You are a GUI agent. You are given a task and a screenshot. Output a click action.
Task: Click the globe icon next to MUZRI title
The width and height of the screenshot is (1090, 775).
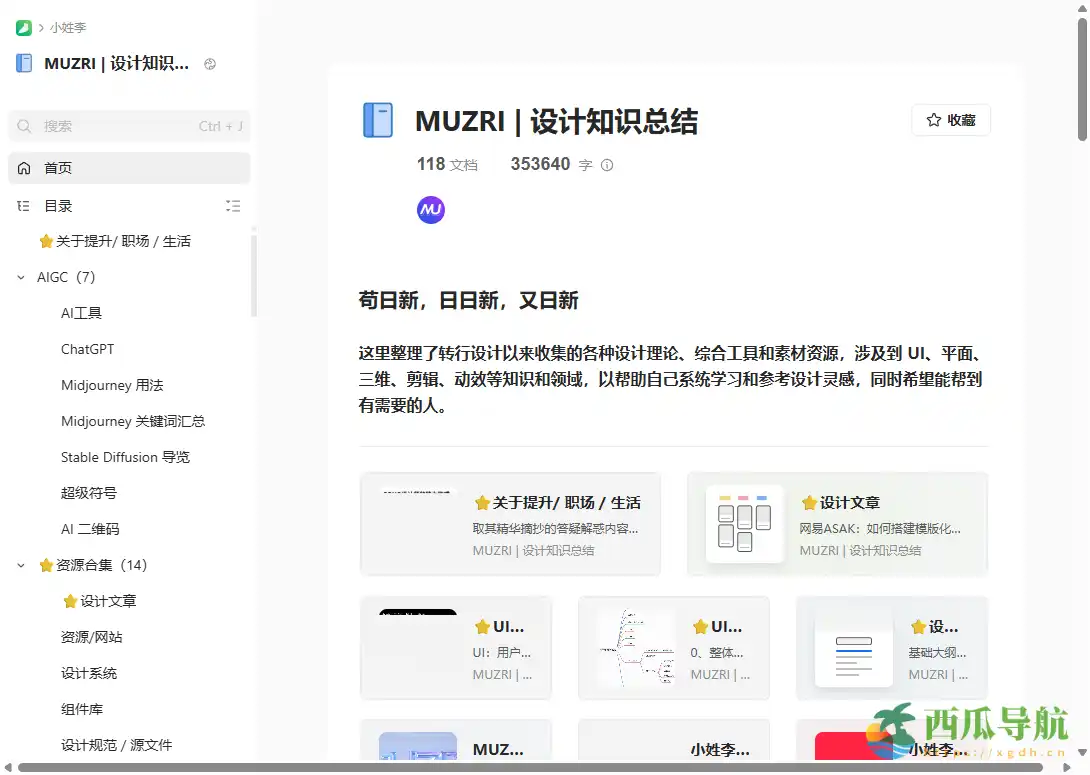pyautogui.click(x=209, y=63)
